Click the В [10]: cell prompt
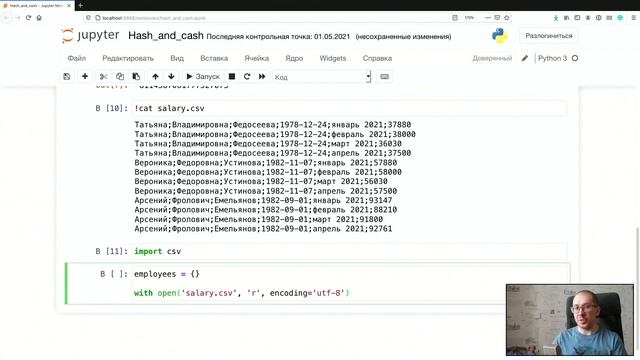Screen dimensions: 640x360 [111, 109]
